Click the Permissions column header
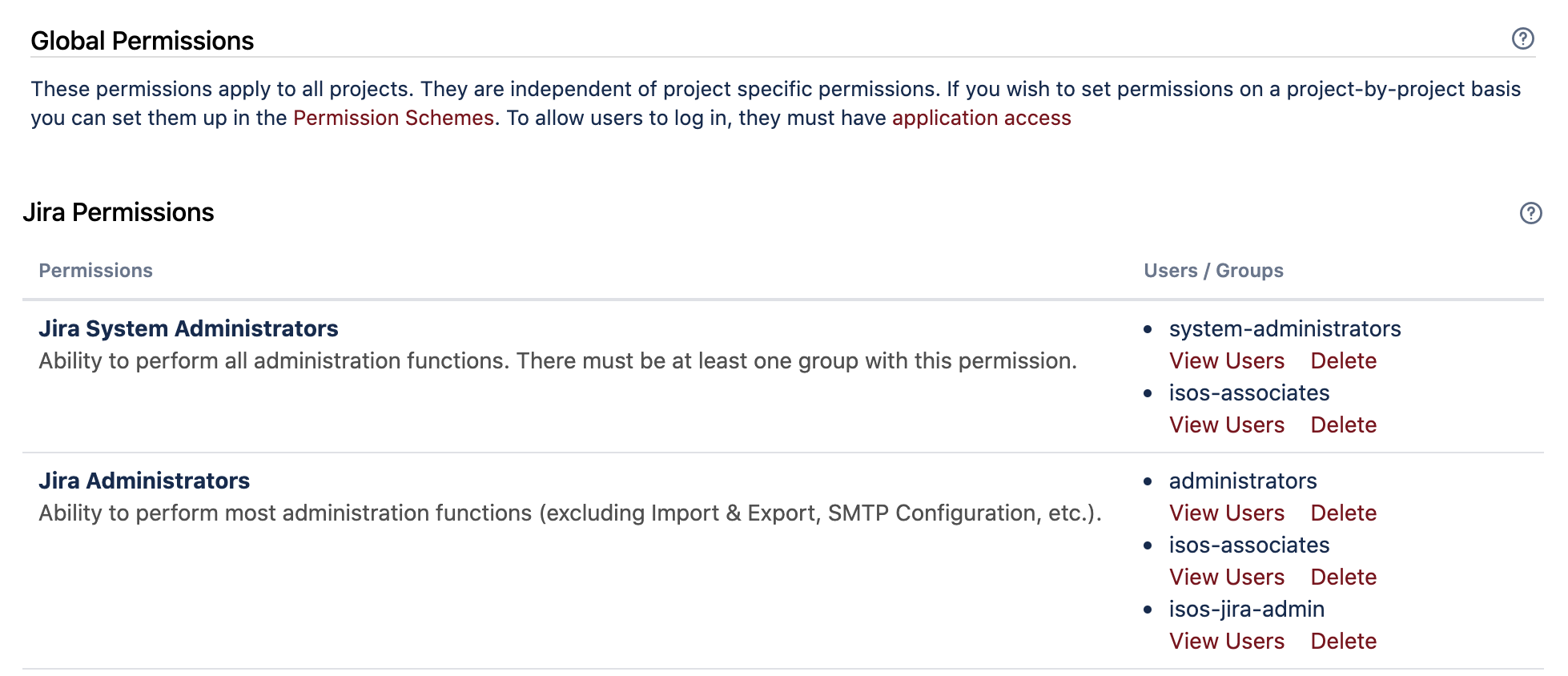1568x676 pixels. (x=95, y=271)
